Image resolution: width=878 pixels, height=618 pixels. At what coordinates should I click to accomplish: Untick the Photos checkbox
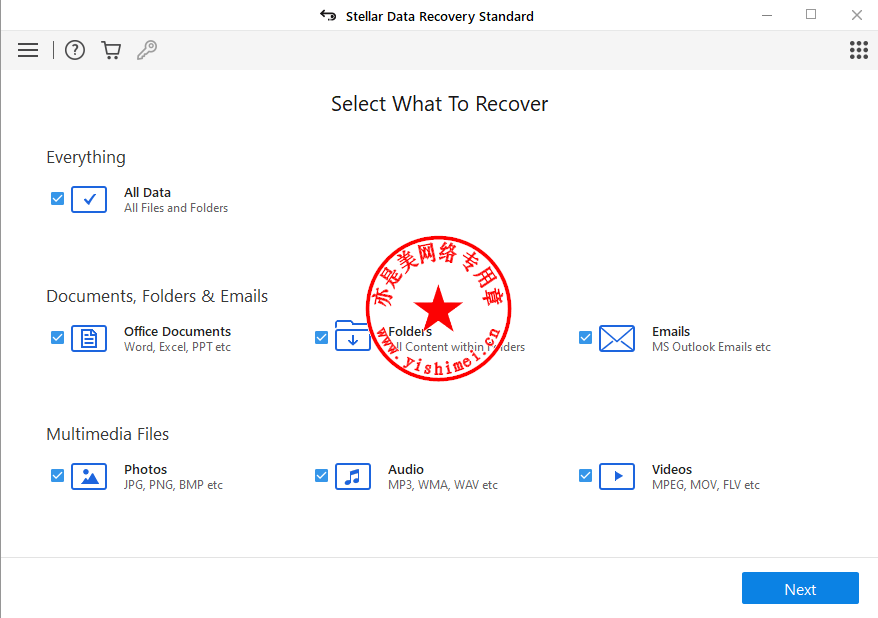[57, 476]
